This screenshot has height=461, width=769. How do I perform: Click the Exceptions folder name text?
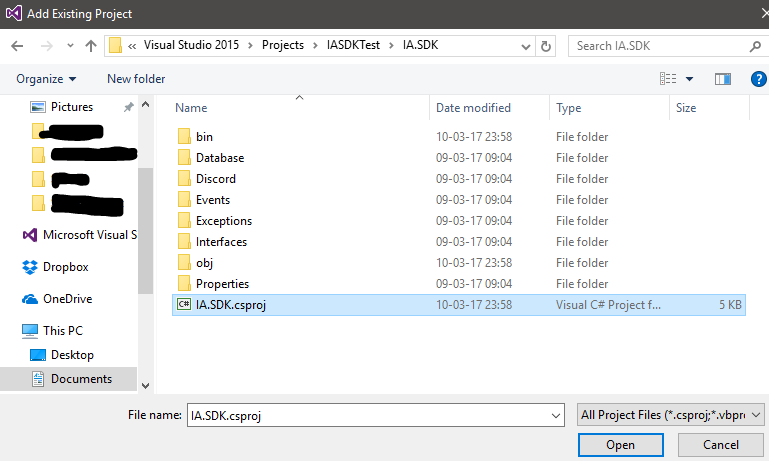224,221
